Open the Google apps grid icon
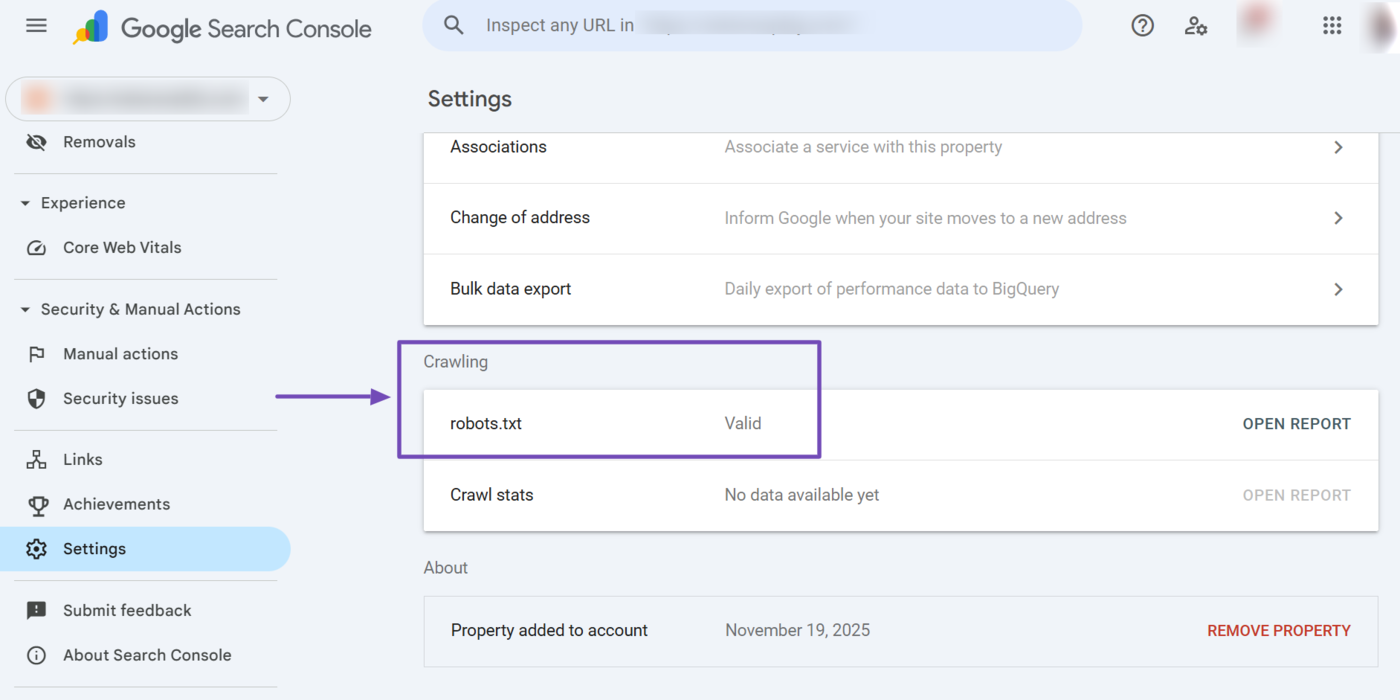Screen dimensions: 1400x700 click(x=1332, y=25)
